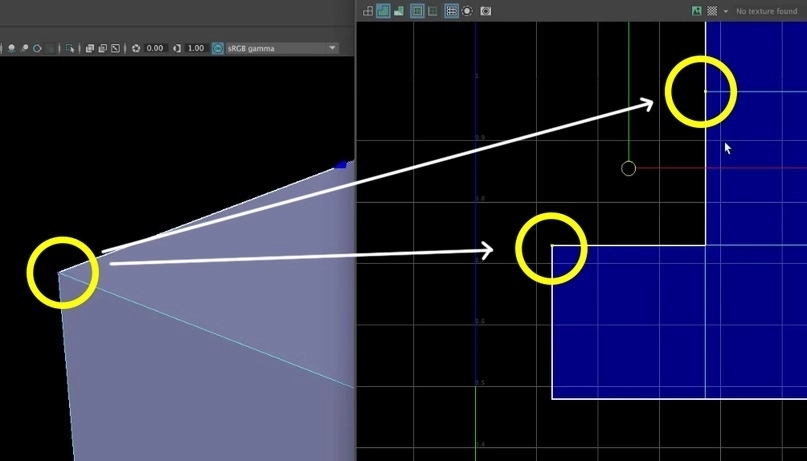Image resolution: width=807 pixels, height=461 pixels.
Task: Click the exposure value field 0.00
Action: tap(155, 48)
